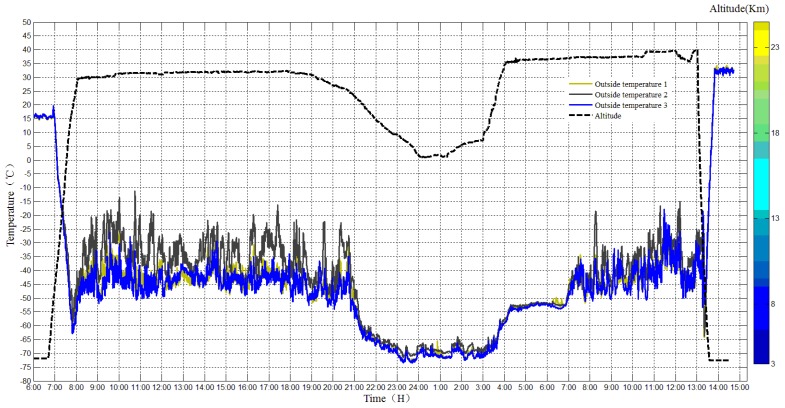Click the -75 temperature axis tick label

[22, 367]
